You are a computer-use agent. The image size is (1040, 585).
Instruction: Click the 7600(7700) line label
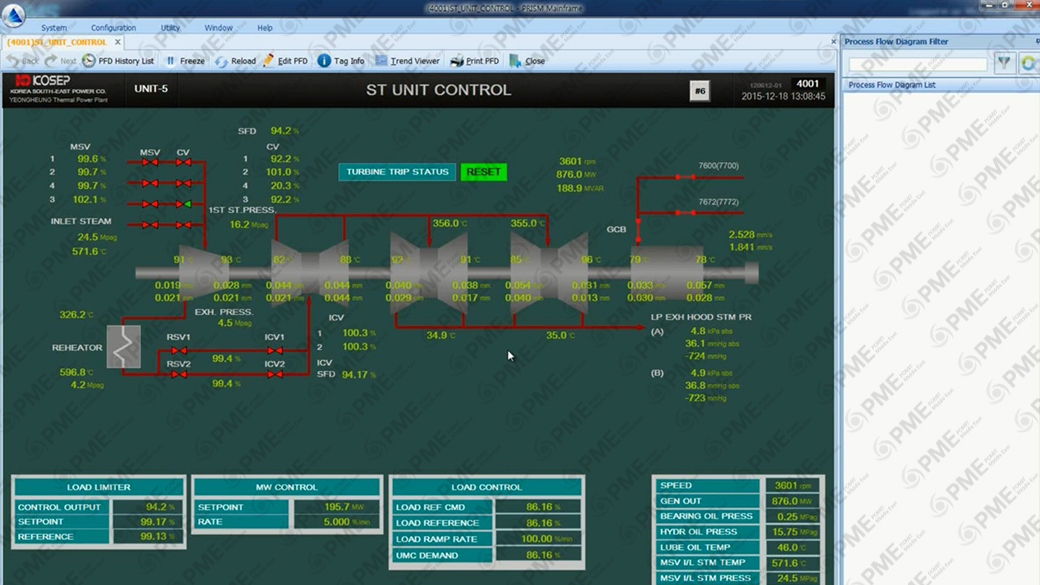(x=718, y=166)
